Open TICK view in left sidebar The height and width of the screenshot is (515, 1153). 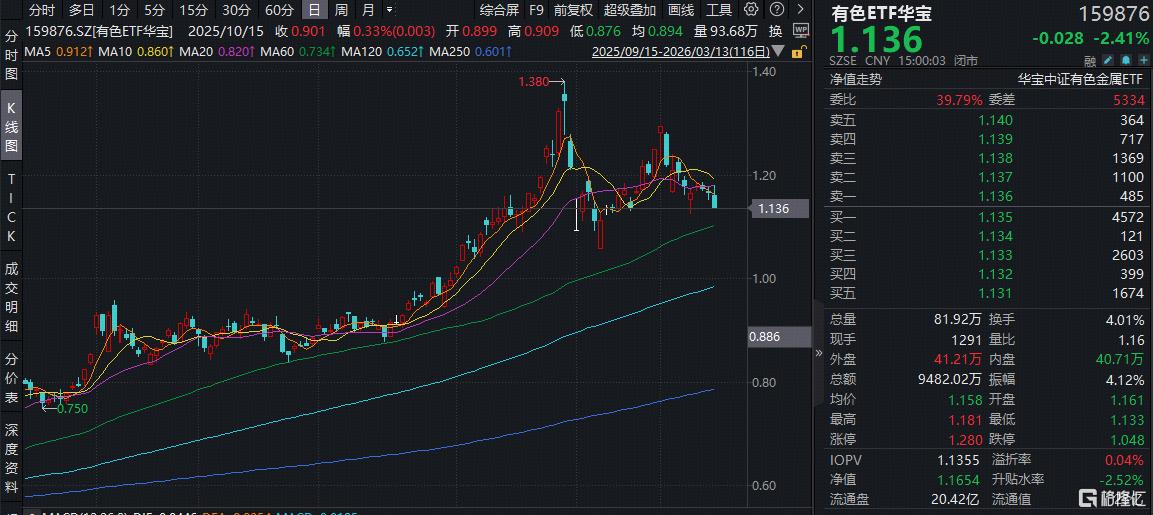[12, 207]
